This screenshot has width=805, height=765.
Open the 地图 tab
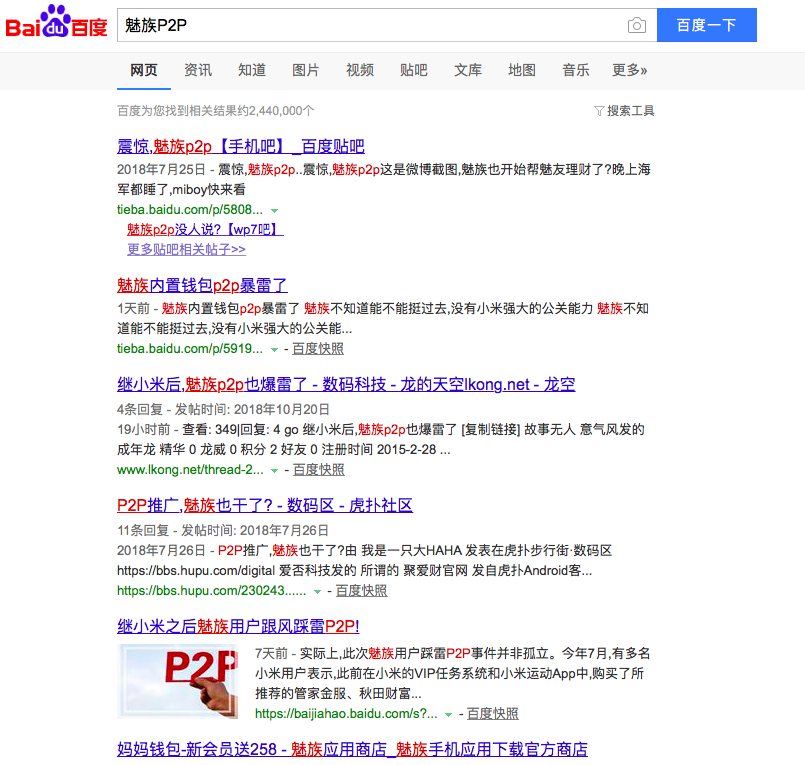[522, 70]
